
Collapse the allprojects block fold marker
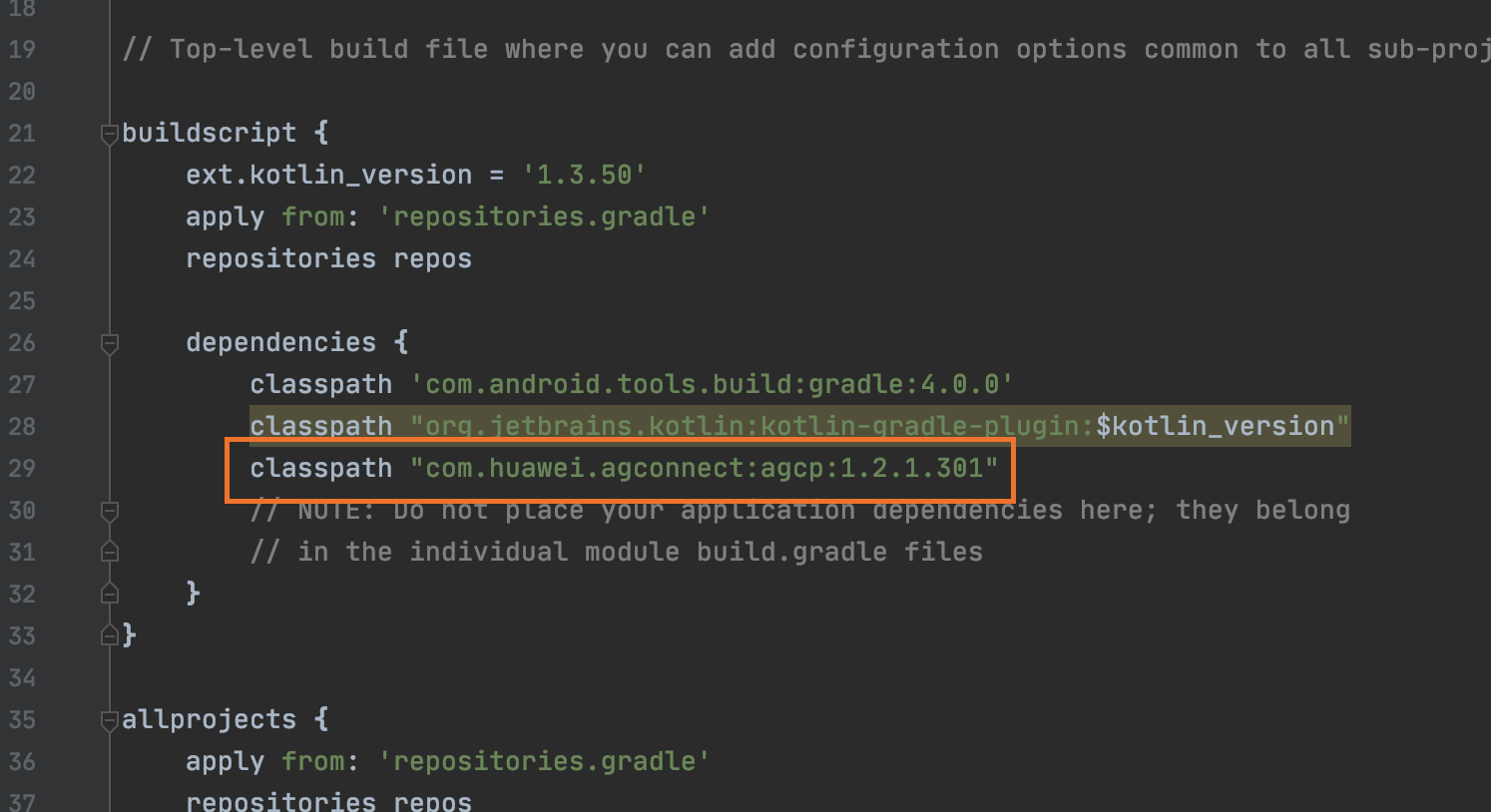[x=110, y=720]
